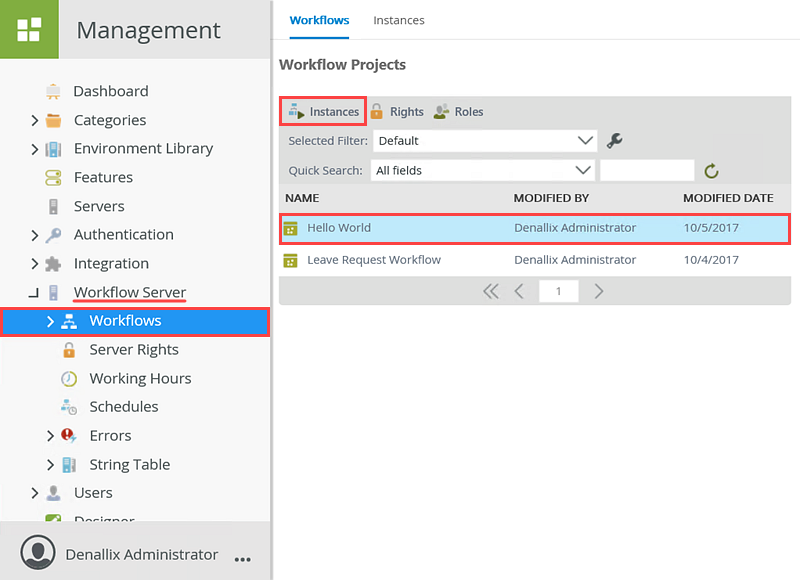Image resolution: width=800 pixels, height=580 pixels.
Task: Click the Dashboard easel icon
Action: tap(53, 91)
